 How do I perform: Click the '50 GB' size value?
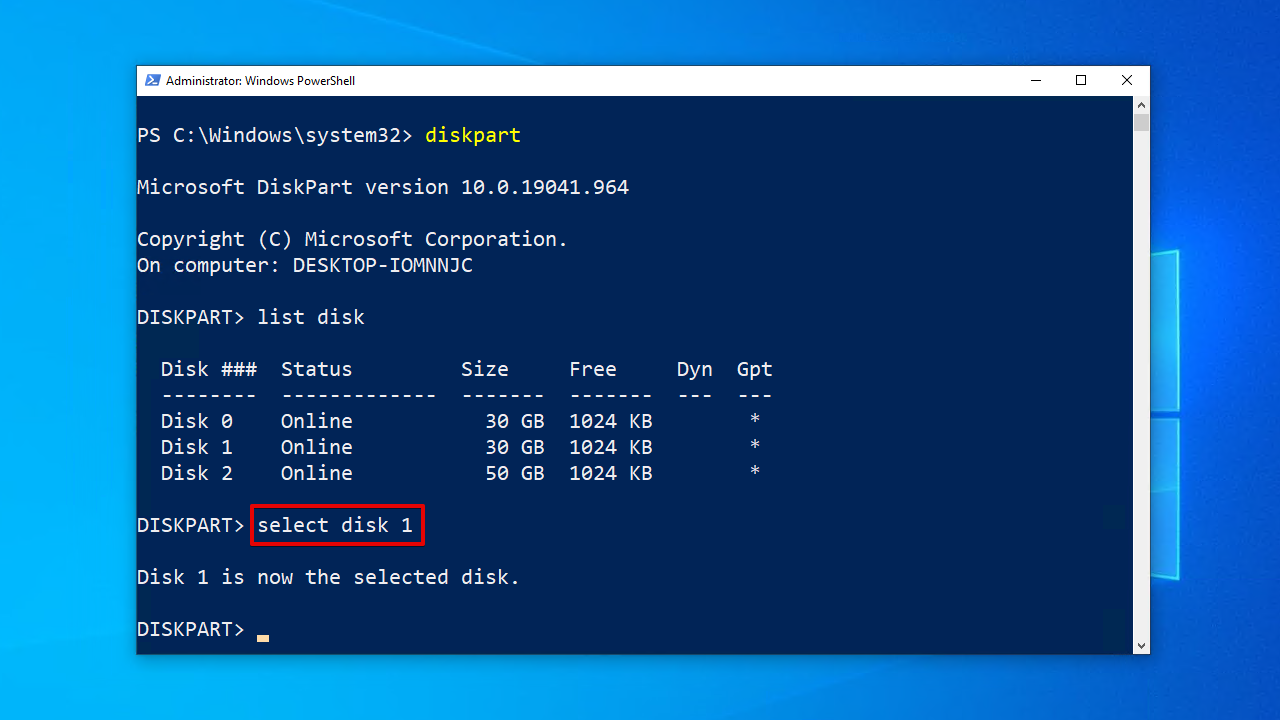point(515,473)
